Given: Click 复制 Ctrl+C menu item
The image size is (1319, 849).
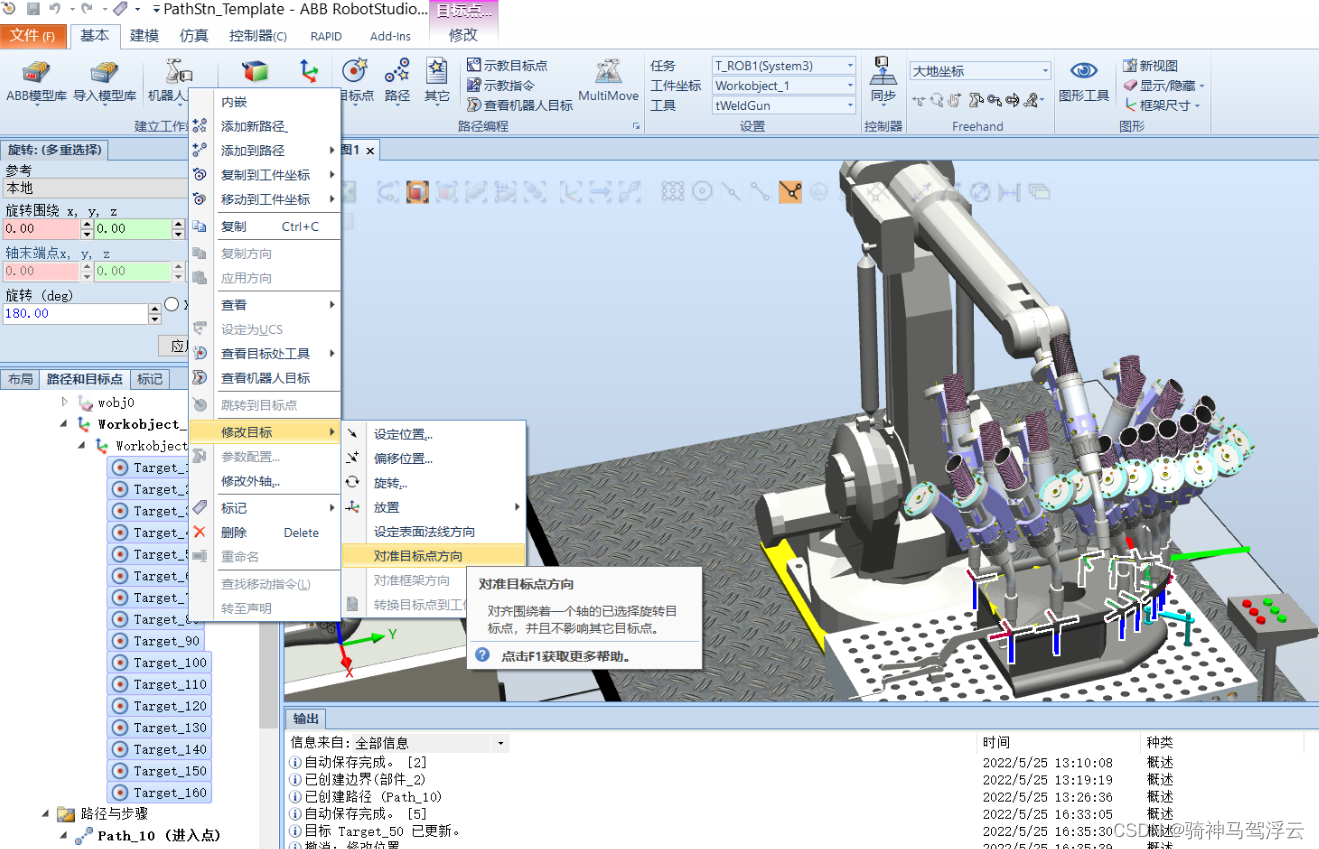Looking at the screenshot, I should (x=265, y=227).
